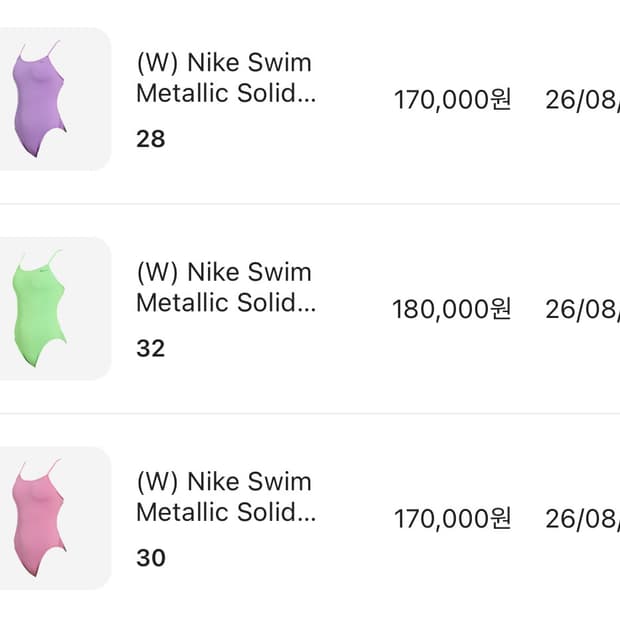Click the (W) prefix on the pink swimsuit listing
Viewport: 620px width, 620px height.
[x=157, y=482]
